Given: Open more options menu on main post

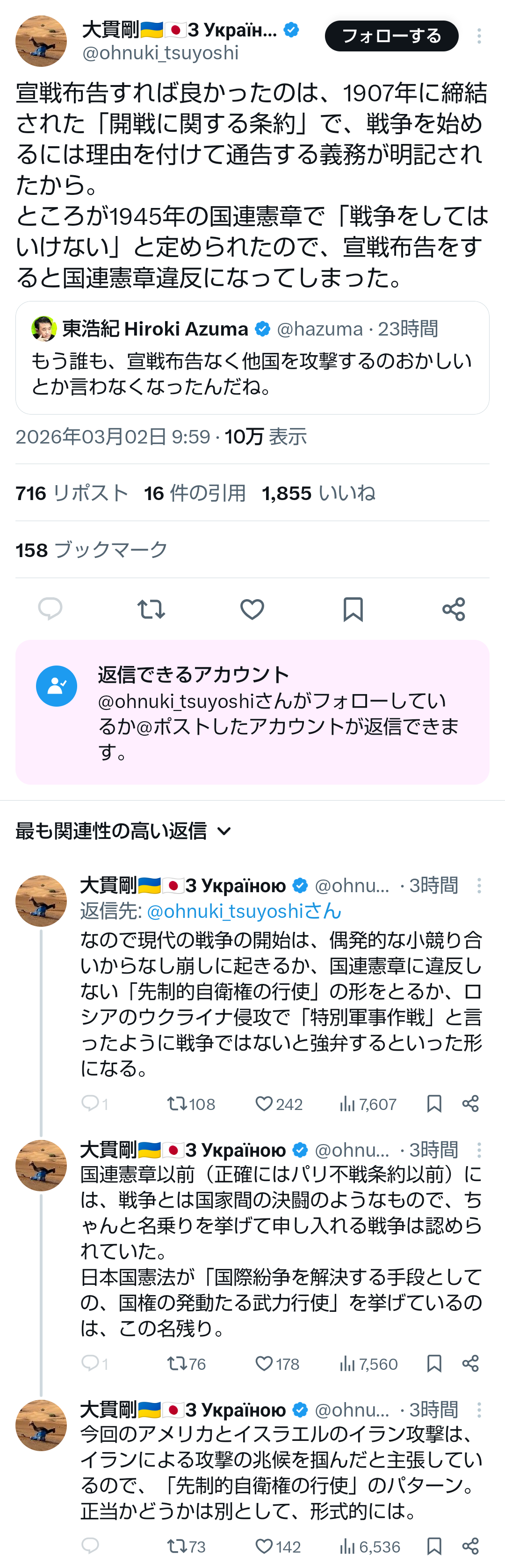Looking at the screenshot, I should [479, 36].
